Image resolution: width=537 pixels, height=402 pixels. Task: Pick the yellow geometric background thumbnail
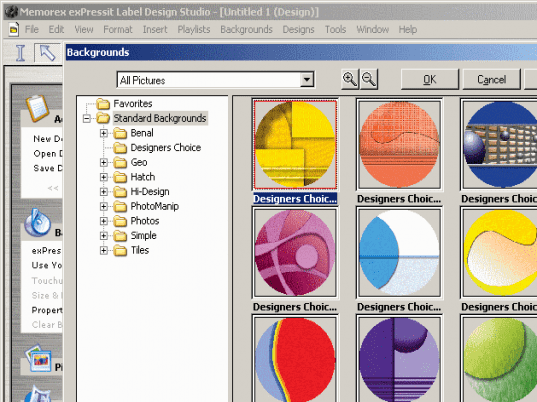(x=295, y=145)
